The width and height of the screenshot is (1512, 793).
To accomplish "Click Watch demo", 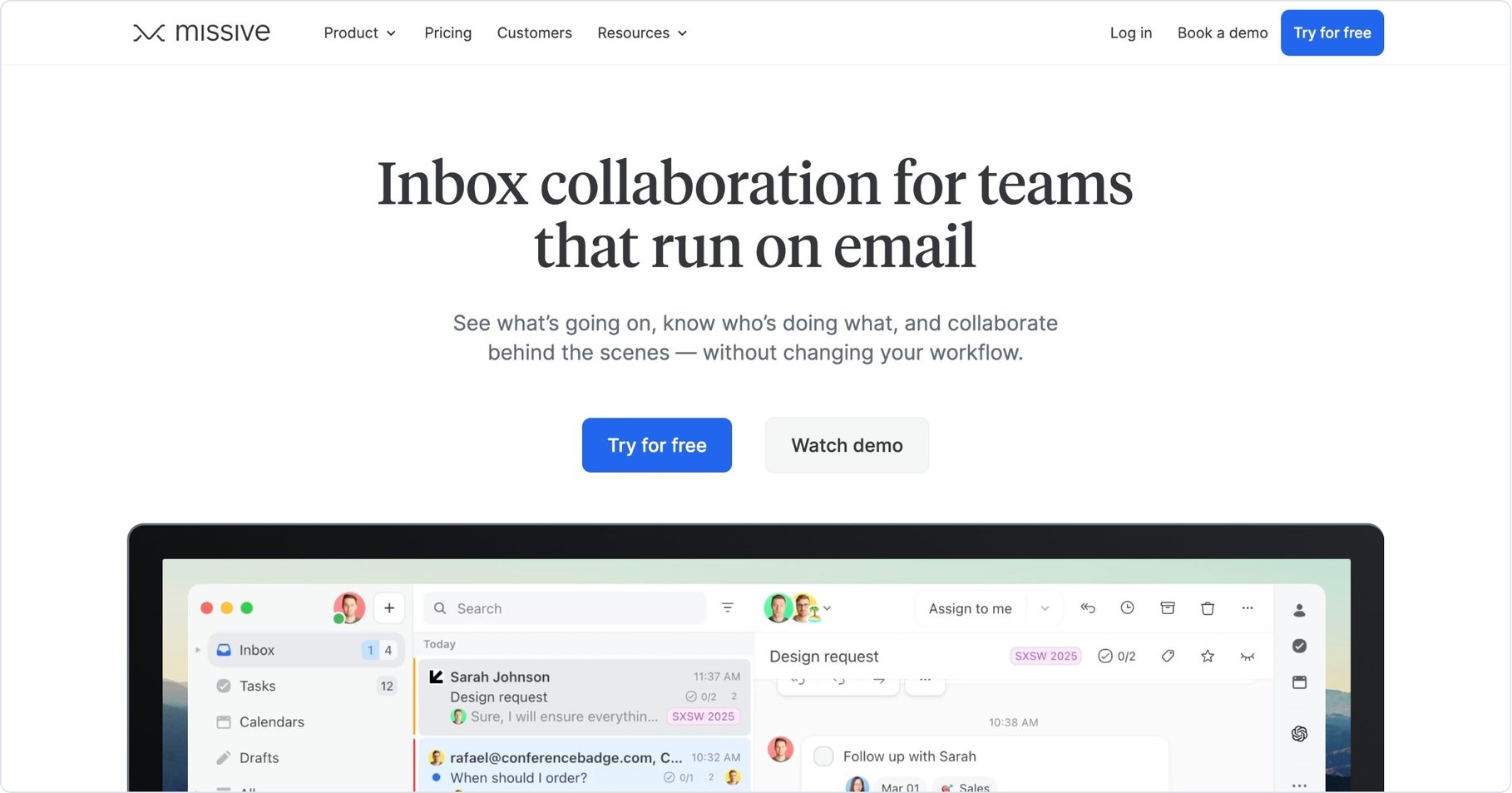I will (847, 445).
